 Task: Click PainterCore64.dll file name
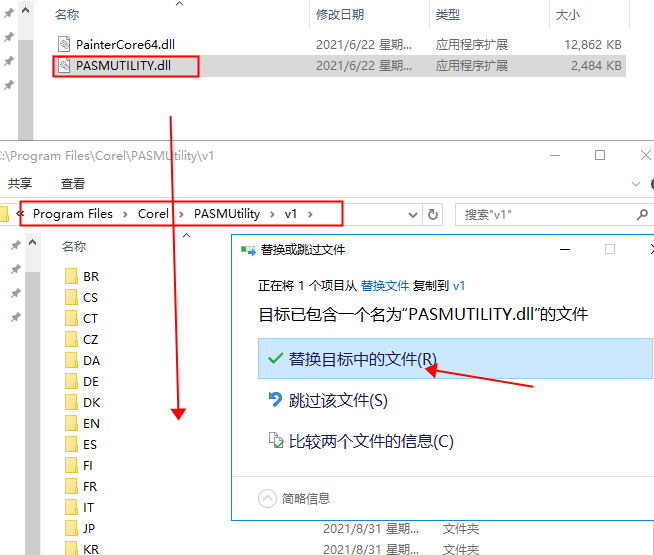(125, 45)
